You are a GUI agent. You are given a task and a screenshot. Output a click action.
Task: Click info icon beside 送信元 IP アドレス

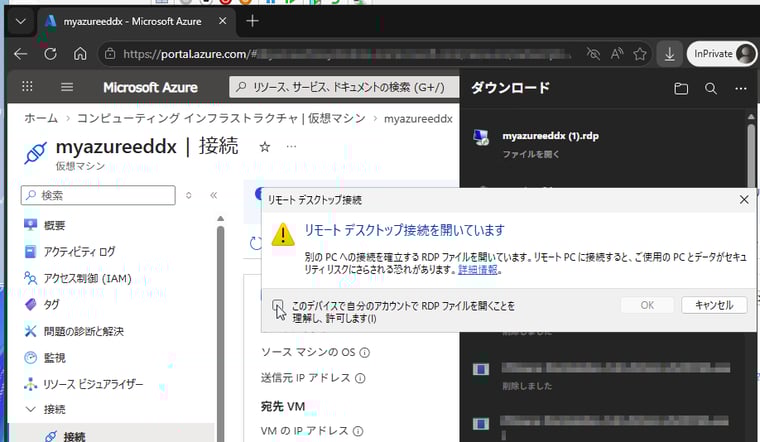click(360, 378)
